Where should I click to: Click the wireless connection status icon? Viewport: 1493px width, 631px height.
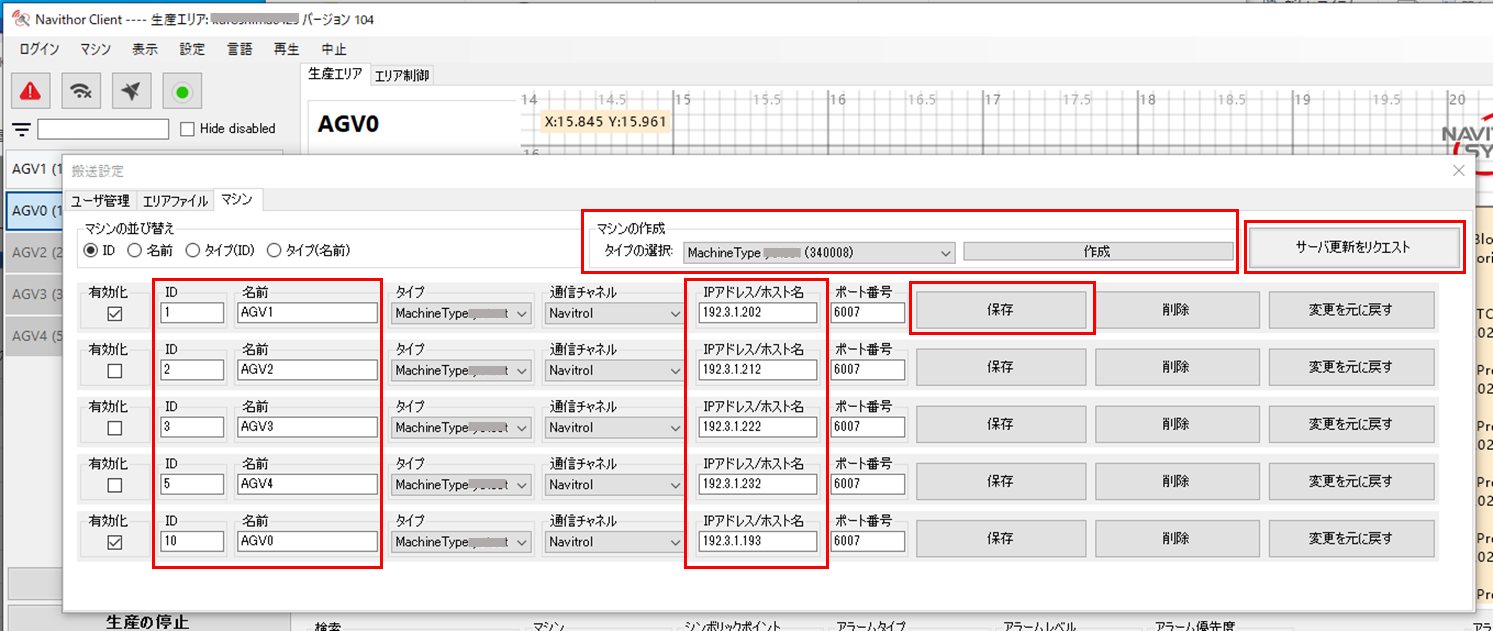82,91
